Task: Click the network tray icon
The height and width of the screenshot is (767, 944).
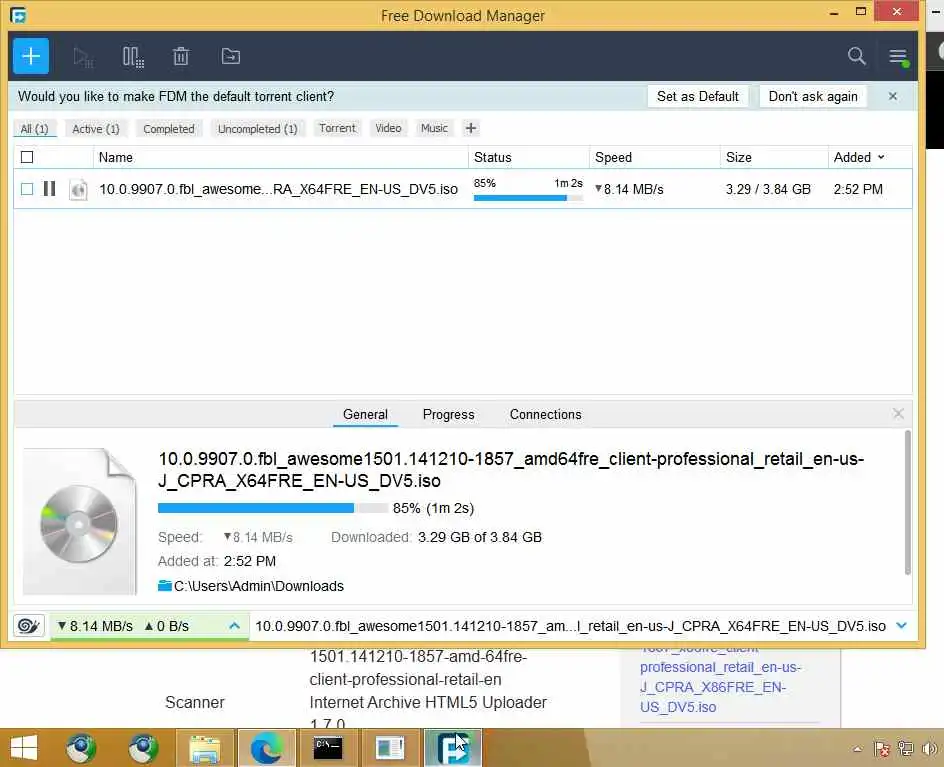Action: pyautogui.click(x=905, y=749)
